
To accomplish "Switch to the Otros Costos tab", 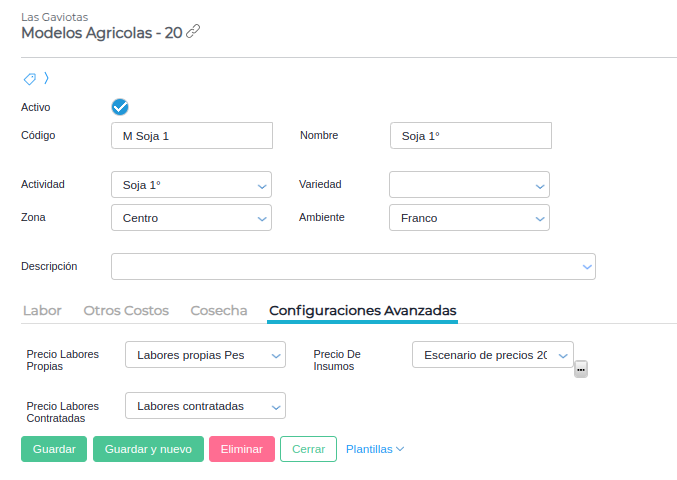I will pyautogui.click(x=126, y=311).
